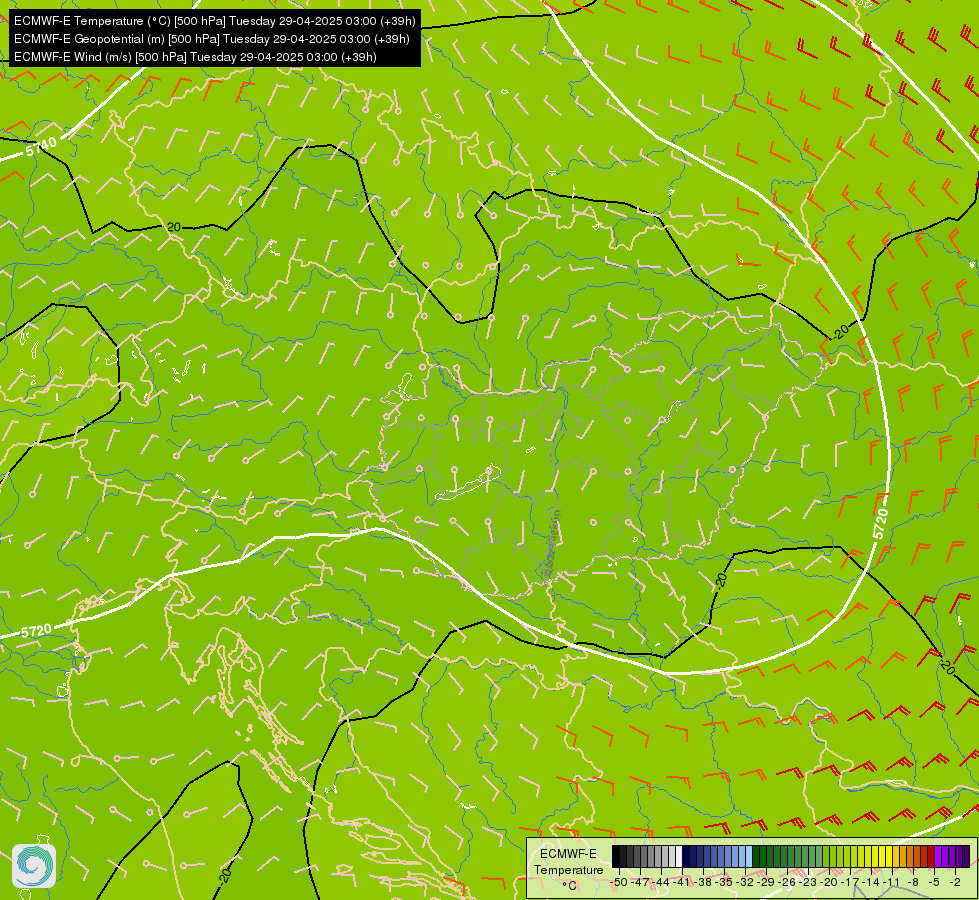The image size is (979, 900).
Task: Click the -41 value on the temperature legend
Action: [x=682, y=882]
